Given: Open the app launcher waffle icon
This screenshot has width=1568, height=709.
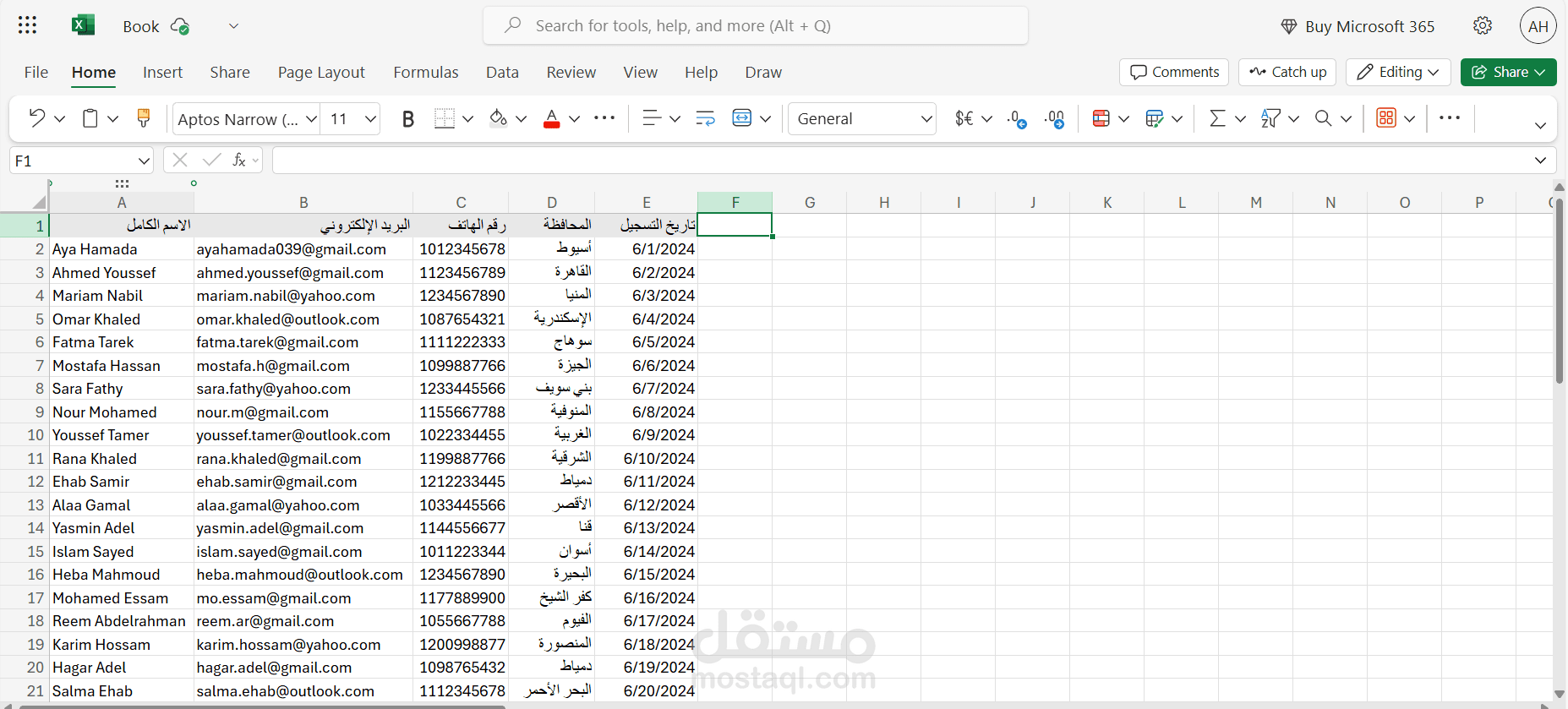Looking at the screenshot, I should (27, 25).
